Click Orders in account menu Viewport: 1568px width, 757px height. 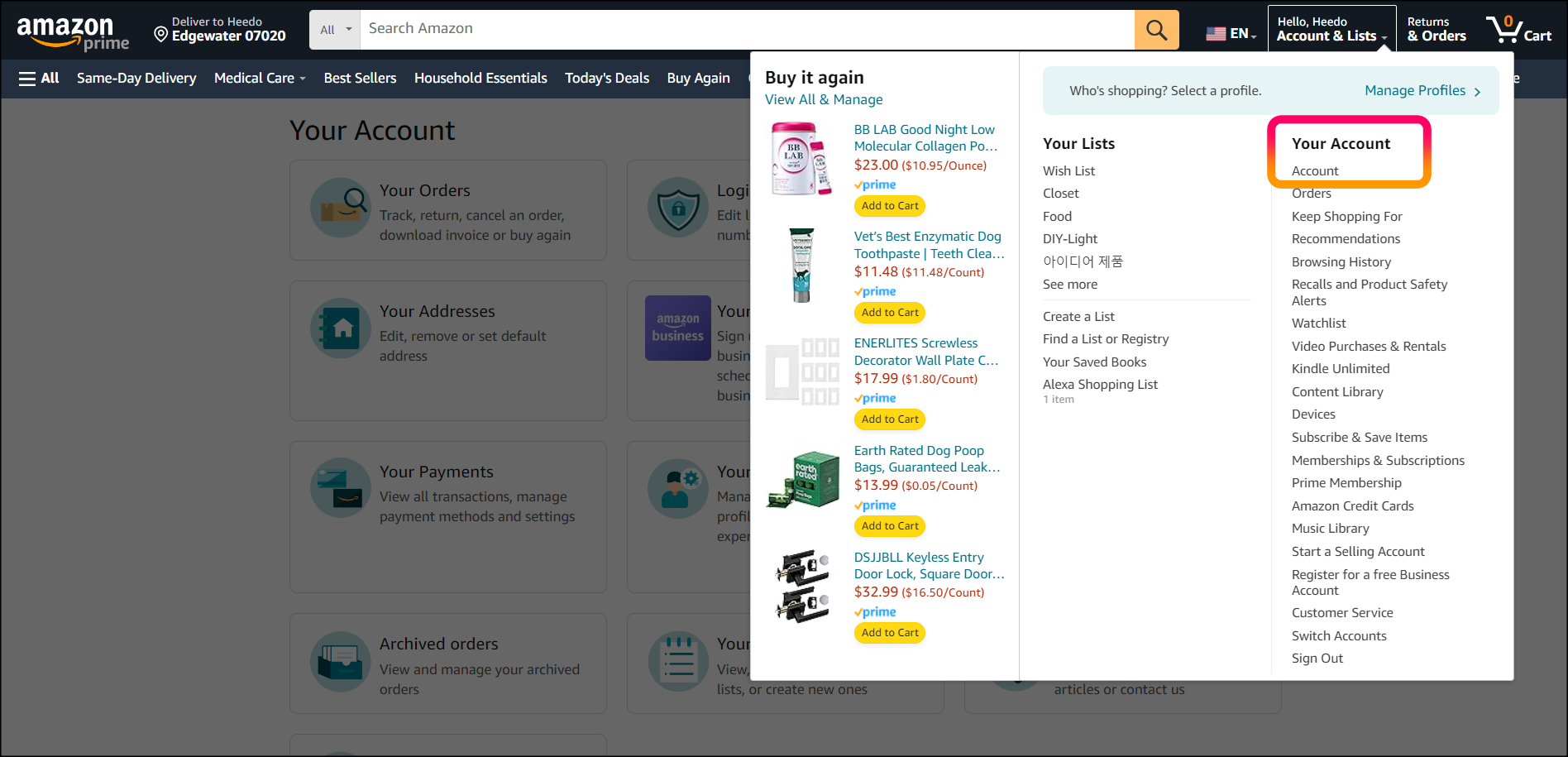(1312, 193)
